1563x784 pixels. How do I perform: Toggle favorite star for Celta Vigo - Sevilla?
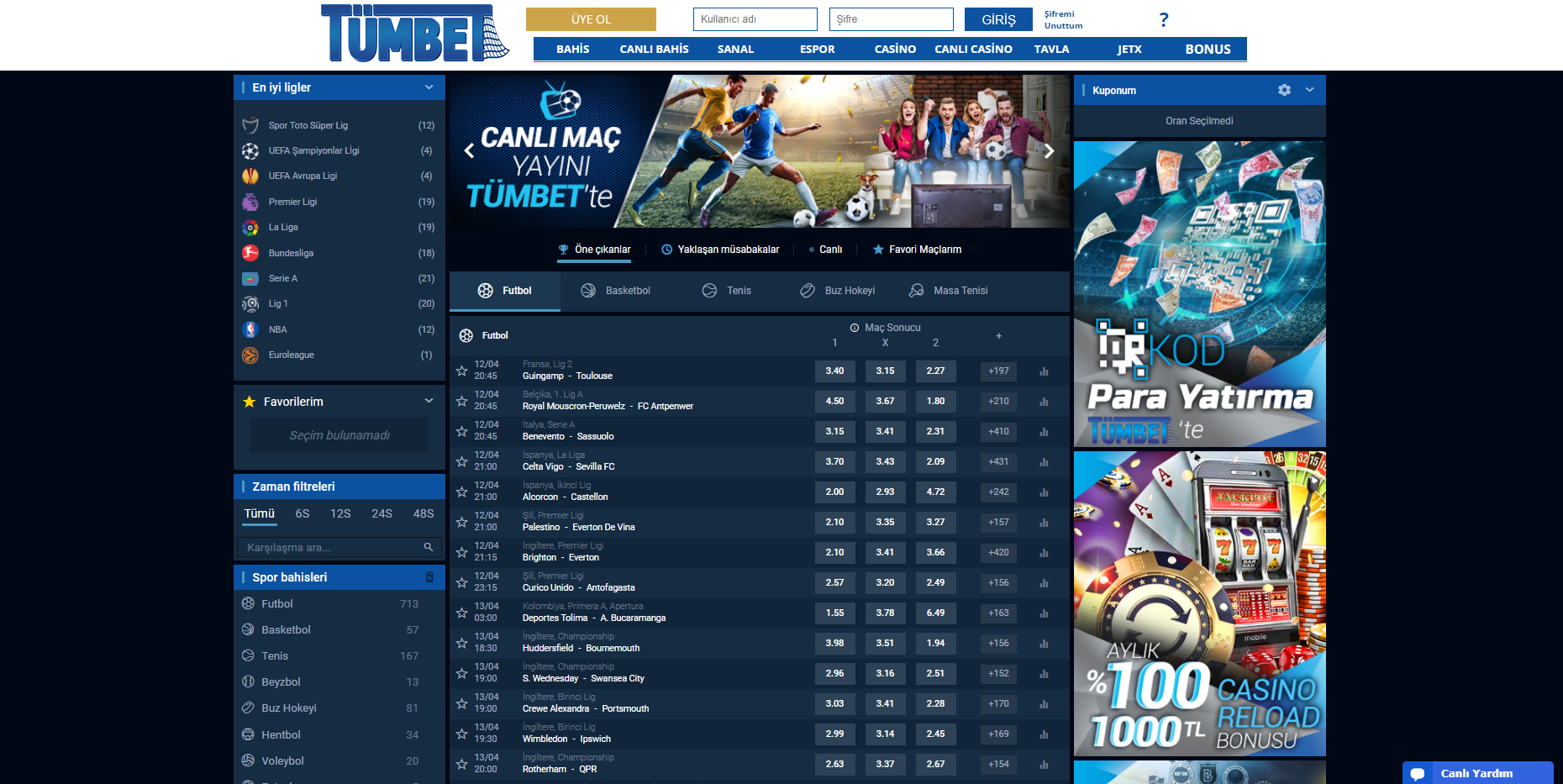pyautogui.click(x=461, y=461)
